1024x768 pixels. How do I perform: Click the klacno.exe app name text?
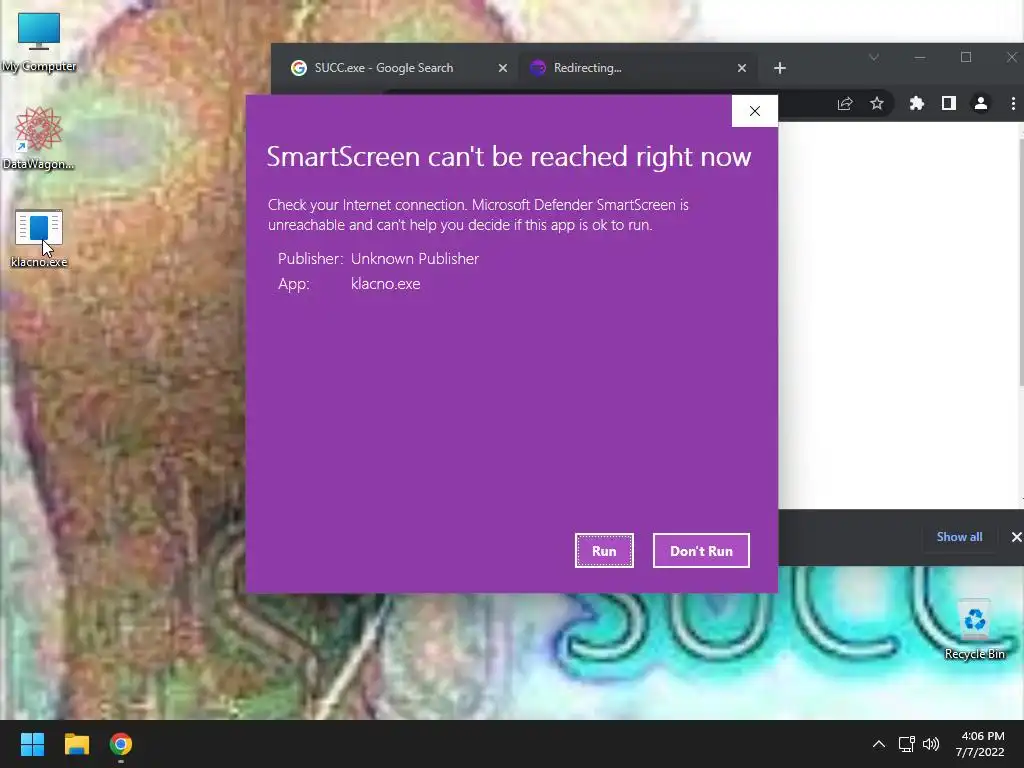coord(385,284)
